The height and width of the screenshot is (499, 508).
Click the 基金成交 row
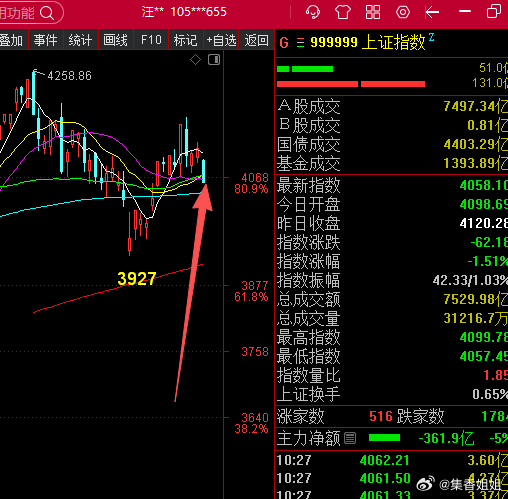point(392,163)
